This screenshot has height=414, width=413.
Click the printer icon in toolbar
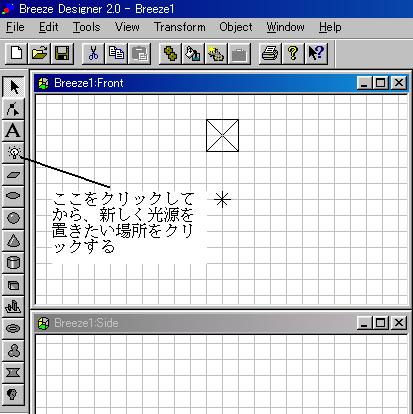270,53
